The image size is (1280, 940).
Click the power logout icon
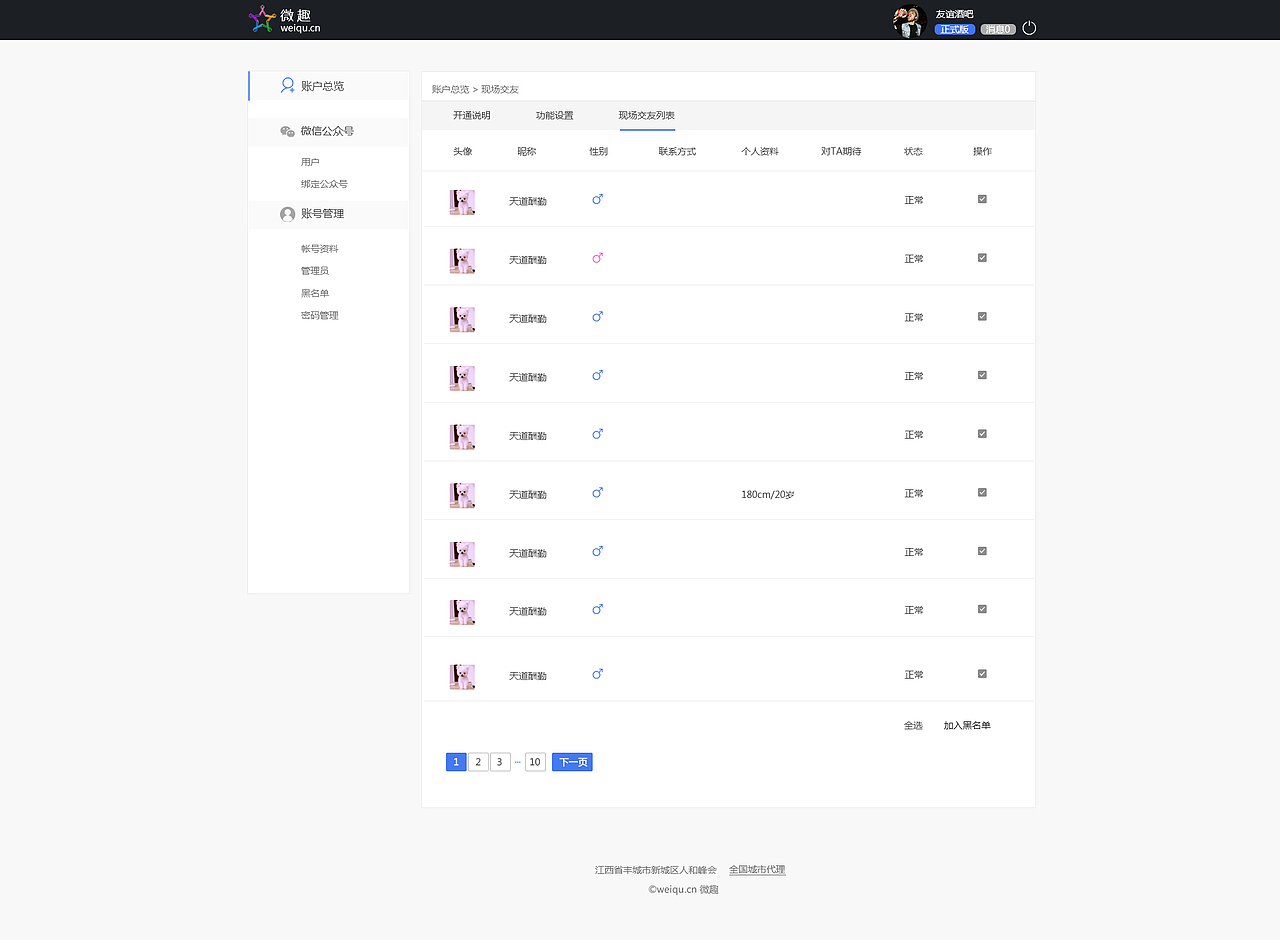coord(1029,28)
